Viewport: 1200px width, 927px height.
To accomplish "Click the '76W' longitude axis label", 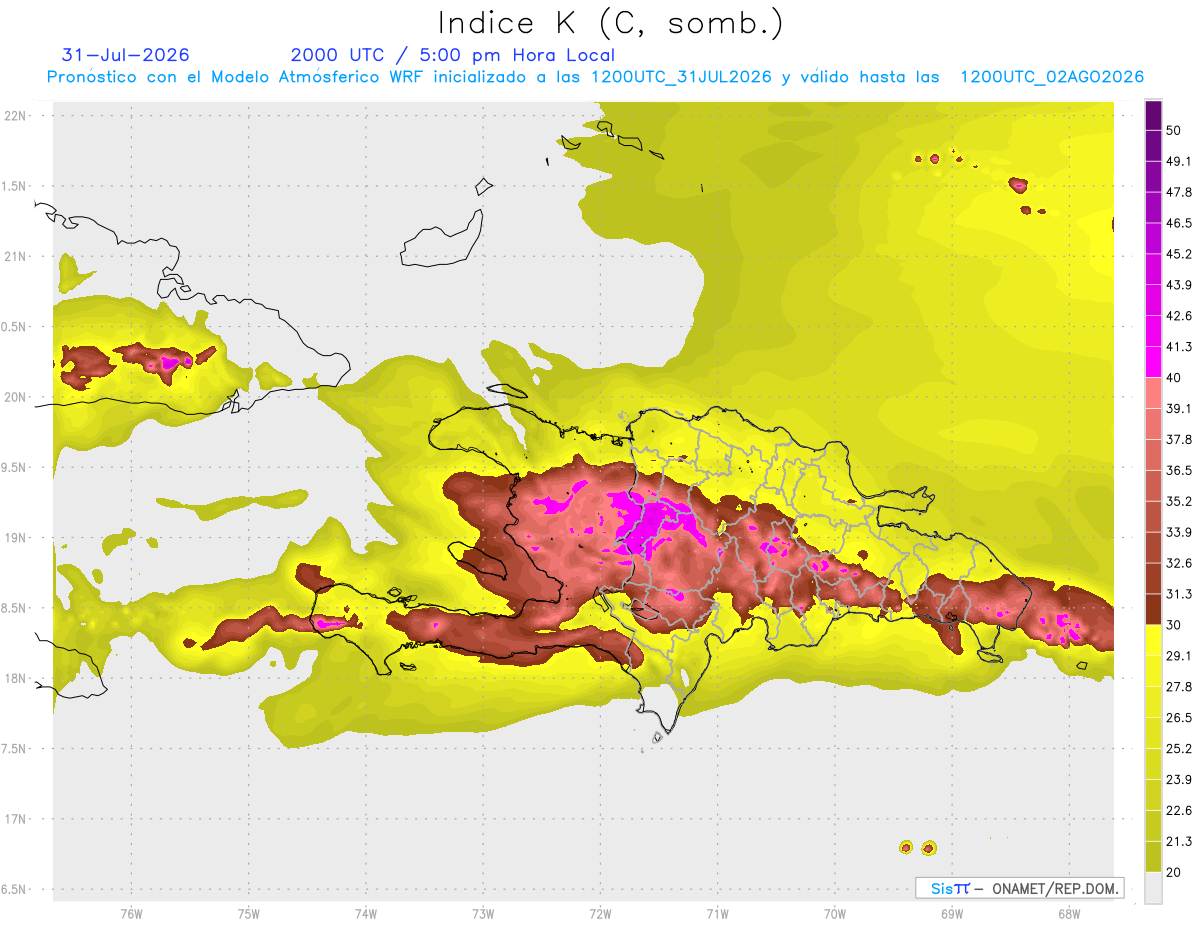I will pyautogui.click(x=131, y=914).
